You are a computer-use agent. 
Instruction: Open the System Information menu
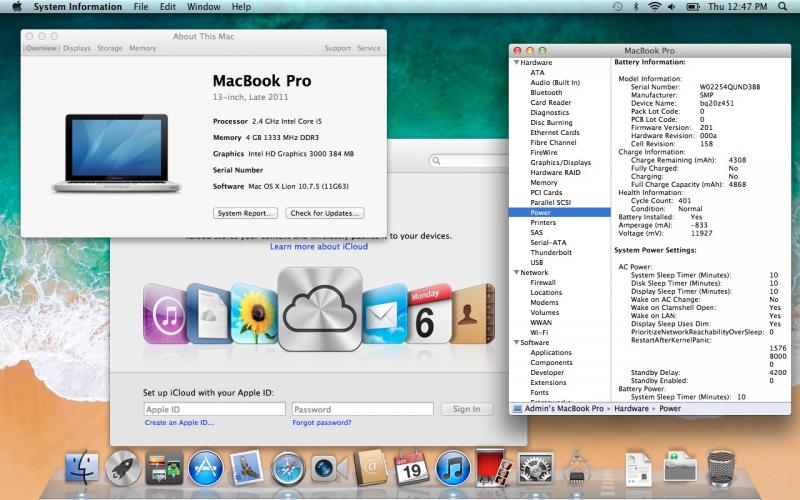coord(78,7)
